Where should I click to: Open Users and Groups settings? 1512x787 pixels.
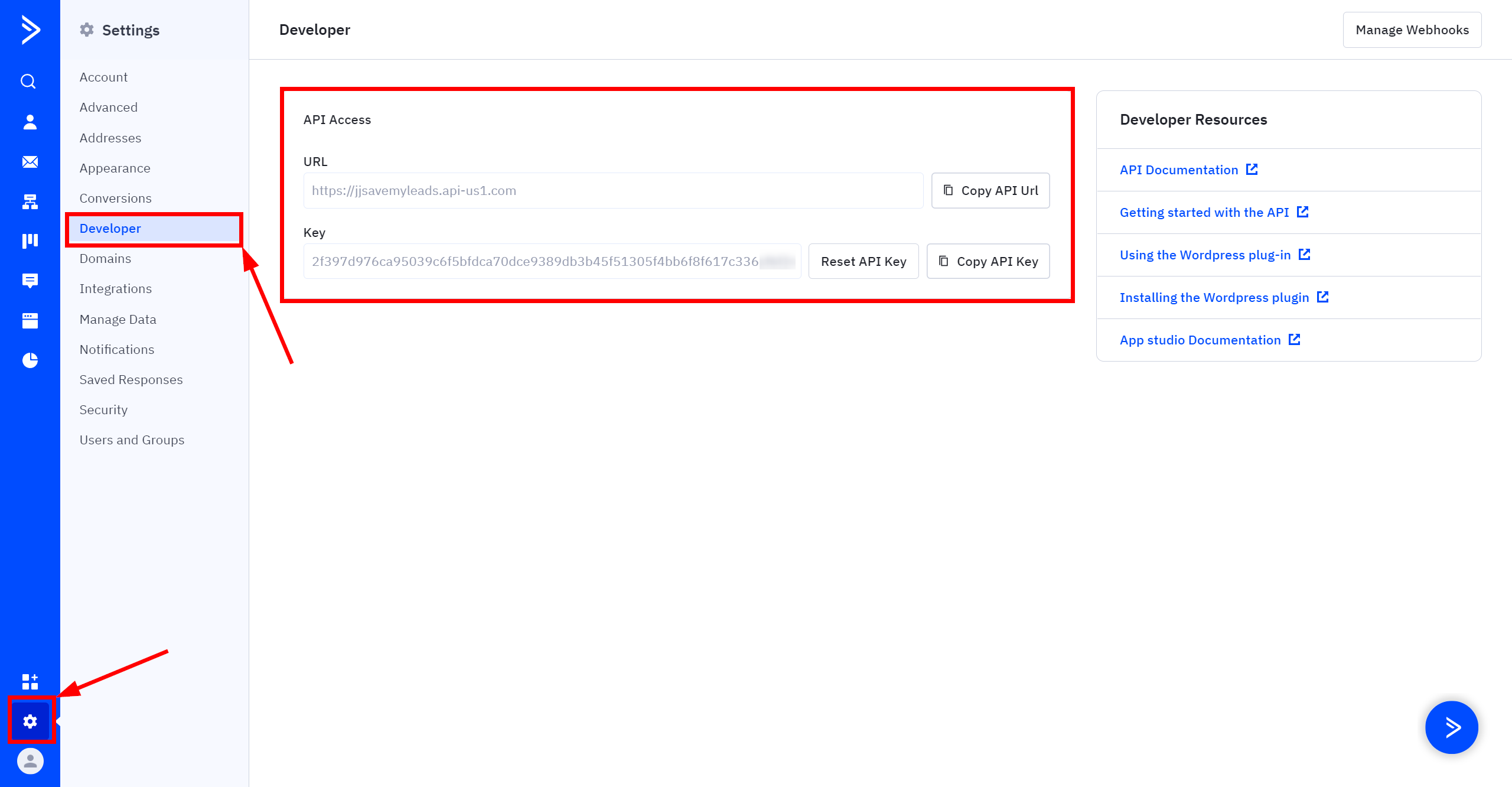click(x=132, y=440)
